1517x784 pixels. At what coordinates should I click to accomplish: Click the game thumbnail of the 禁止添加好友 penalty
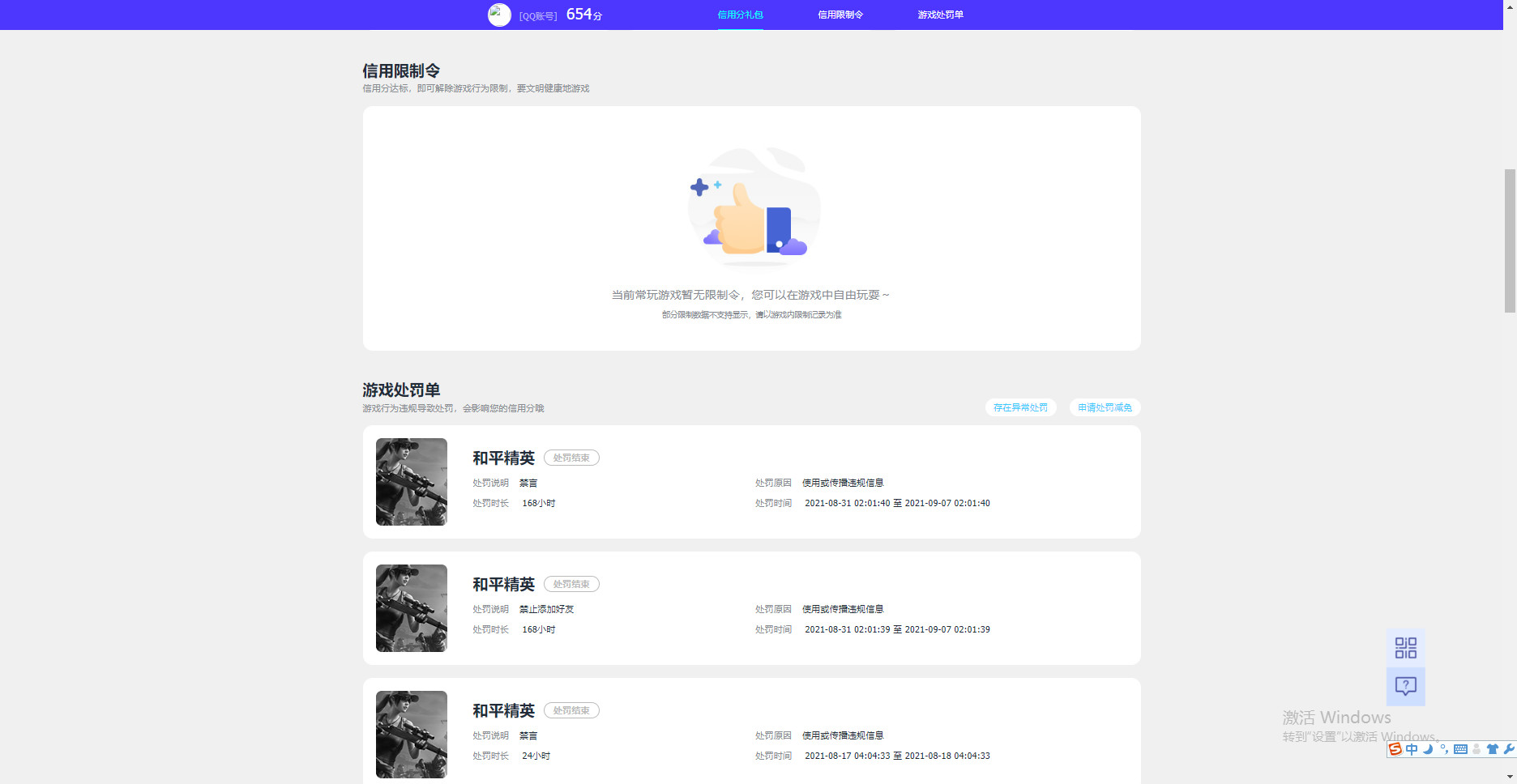pos(412,608)
